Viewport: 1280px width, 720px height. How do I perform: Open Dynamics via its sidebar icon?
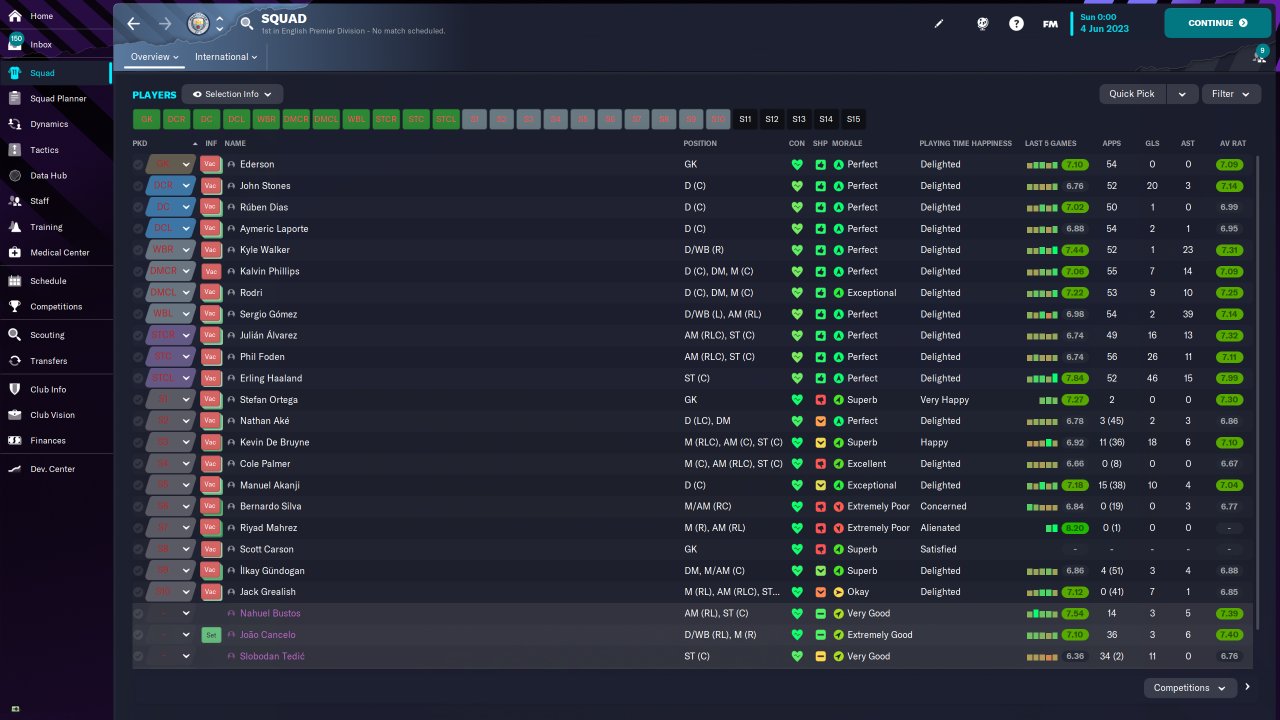click(15, 124)
